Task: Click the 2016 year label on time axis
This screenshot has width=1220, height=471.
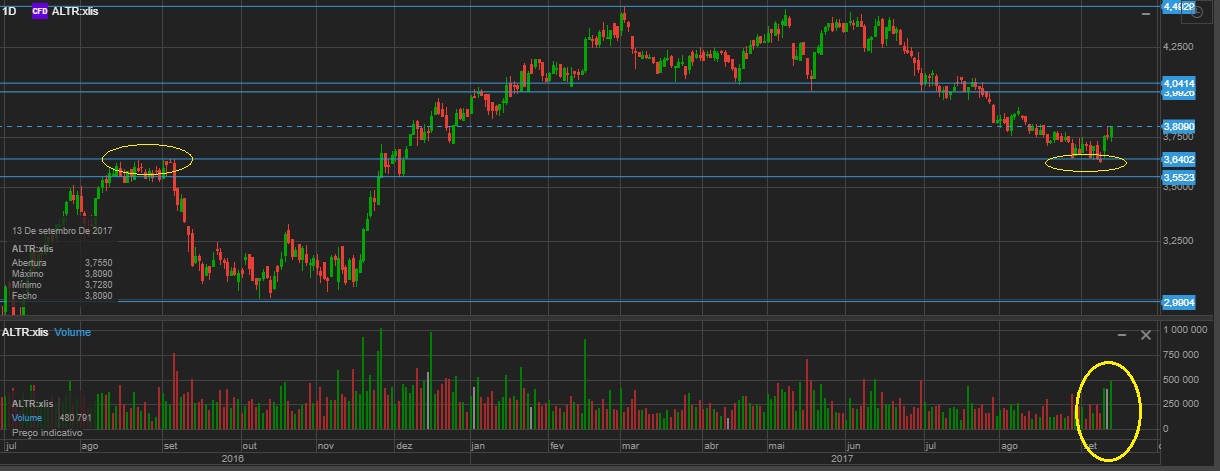Action: coord(232,458)
